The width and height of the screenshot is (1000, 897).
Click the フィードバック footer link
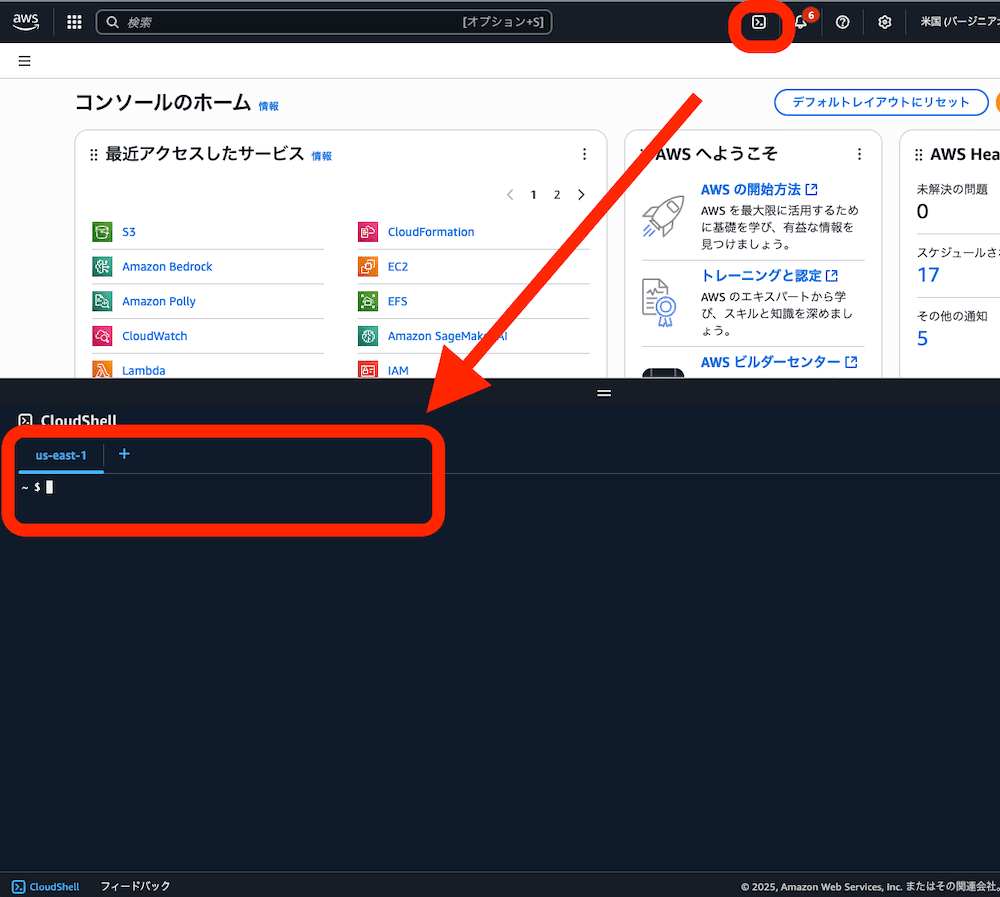[x=135, y=886]
